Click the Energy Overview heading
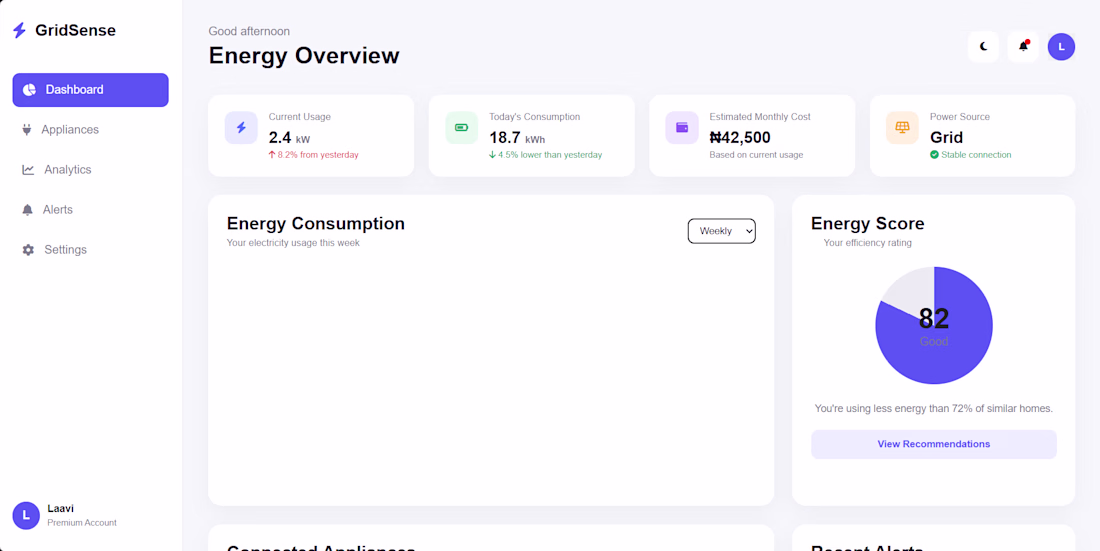 [x=304, y=55]
